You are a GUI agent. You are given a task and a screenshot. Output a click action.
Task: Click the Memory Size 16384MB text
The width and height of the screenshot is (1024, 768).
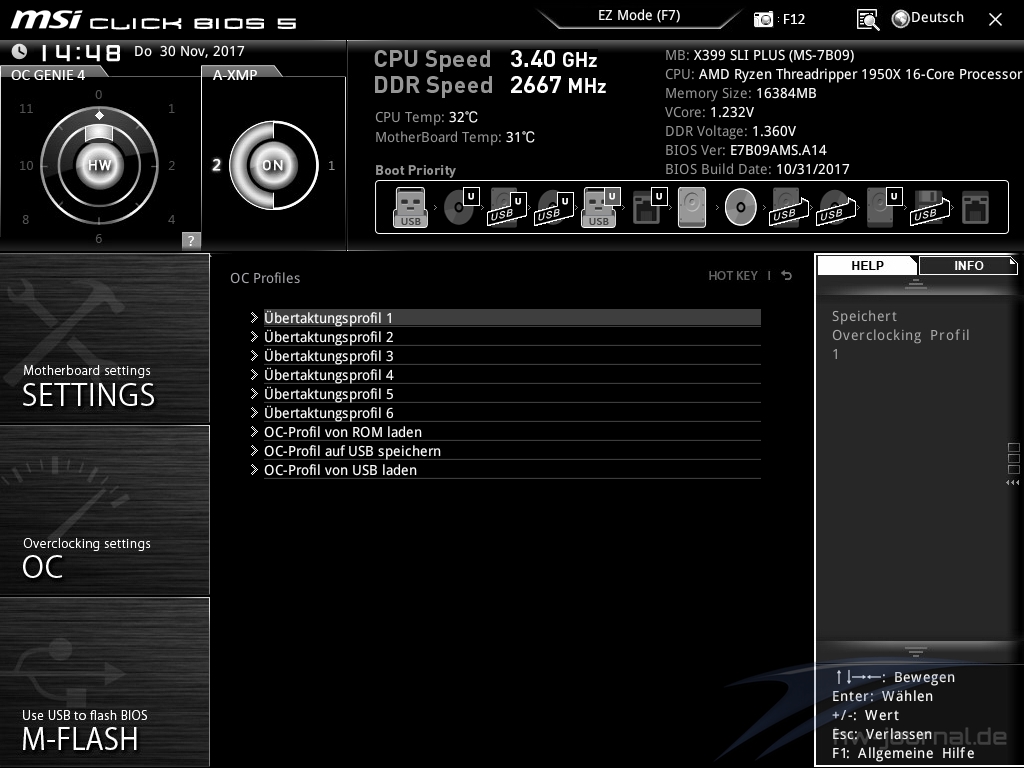[x=741, y=93]
